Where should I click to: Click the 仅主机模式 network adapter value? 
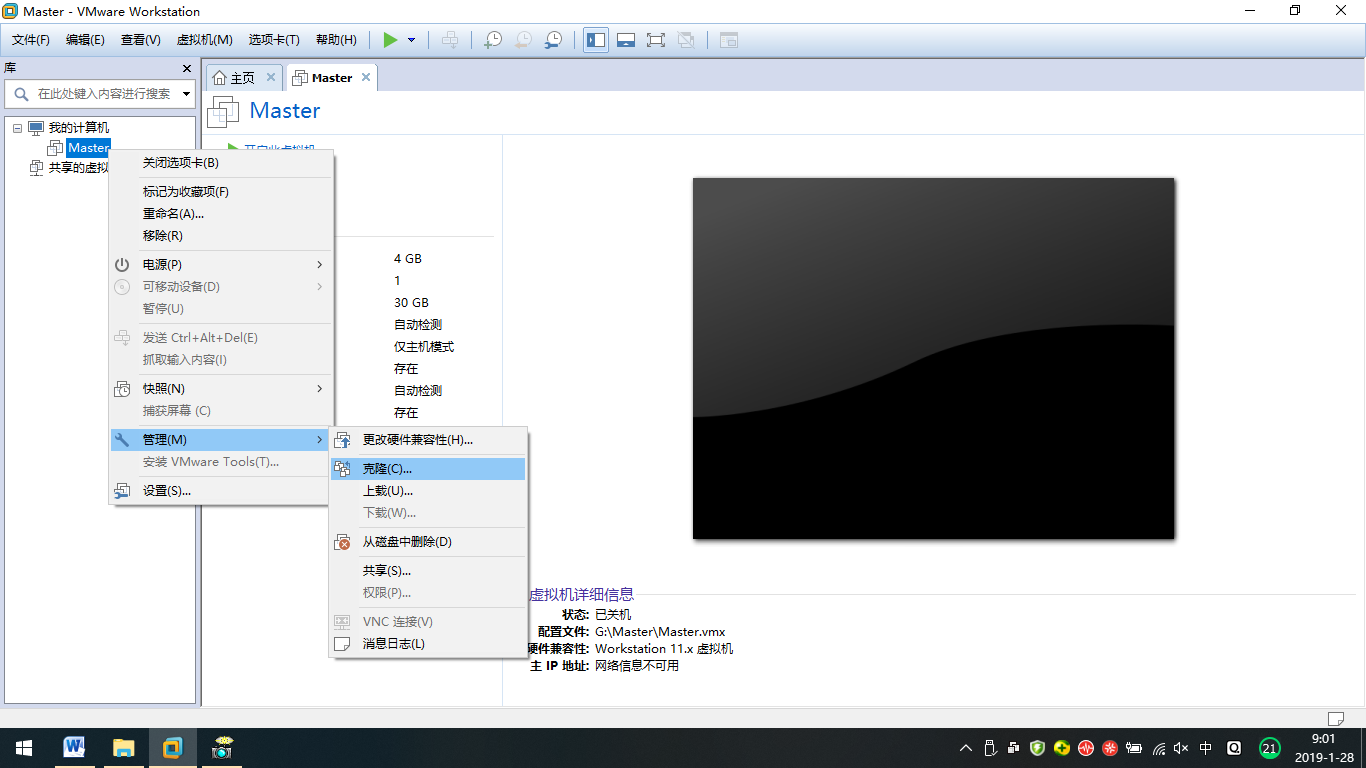point(424,347)
